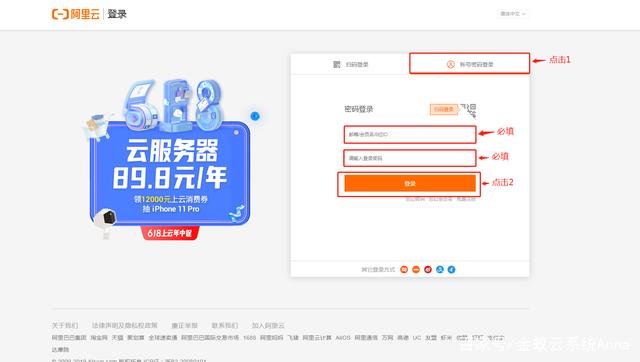640x362 pixels.
Task: Open the 飞猪 footer link
Action: pos(293,338)
